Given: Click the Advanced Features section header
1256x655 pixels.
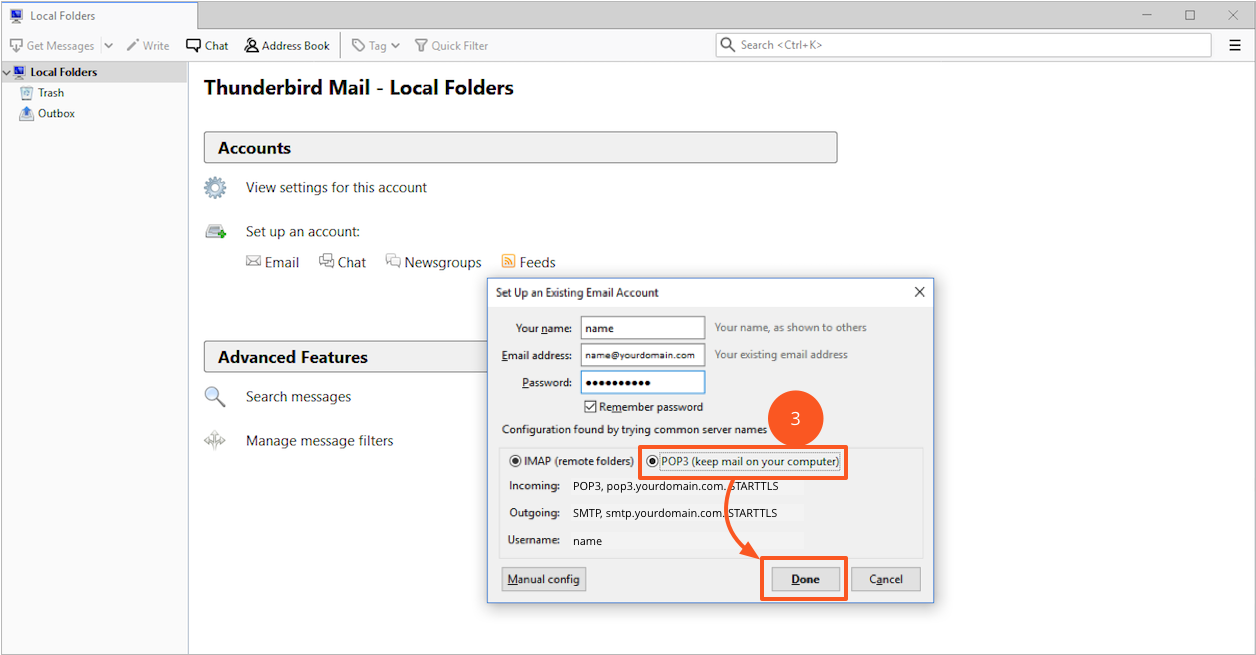Looking at the screenshot, I should pos(346,357).
